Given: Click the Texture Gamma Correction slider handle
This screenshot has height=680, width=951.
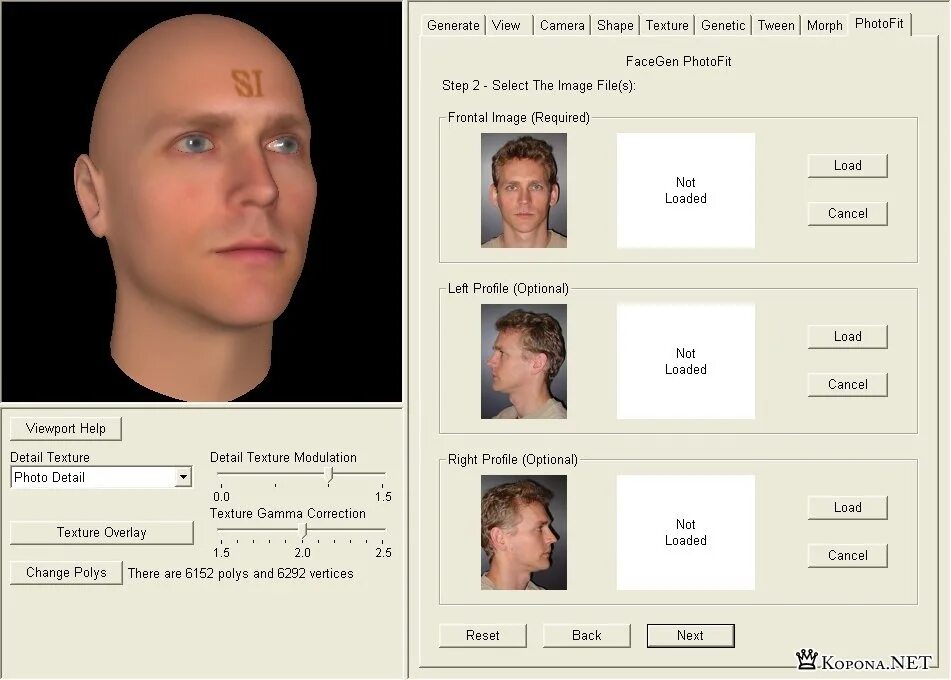Looking at the screenshot, I should tap(303, 531).
